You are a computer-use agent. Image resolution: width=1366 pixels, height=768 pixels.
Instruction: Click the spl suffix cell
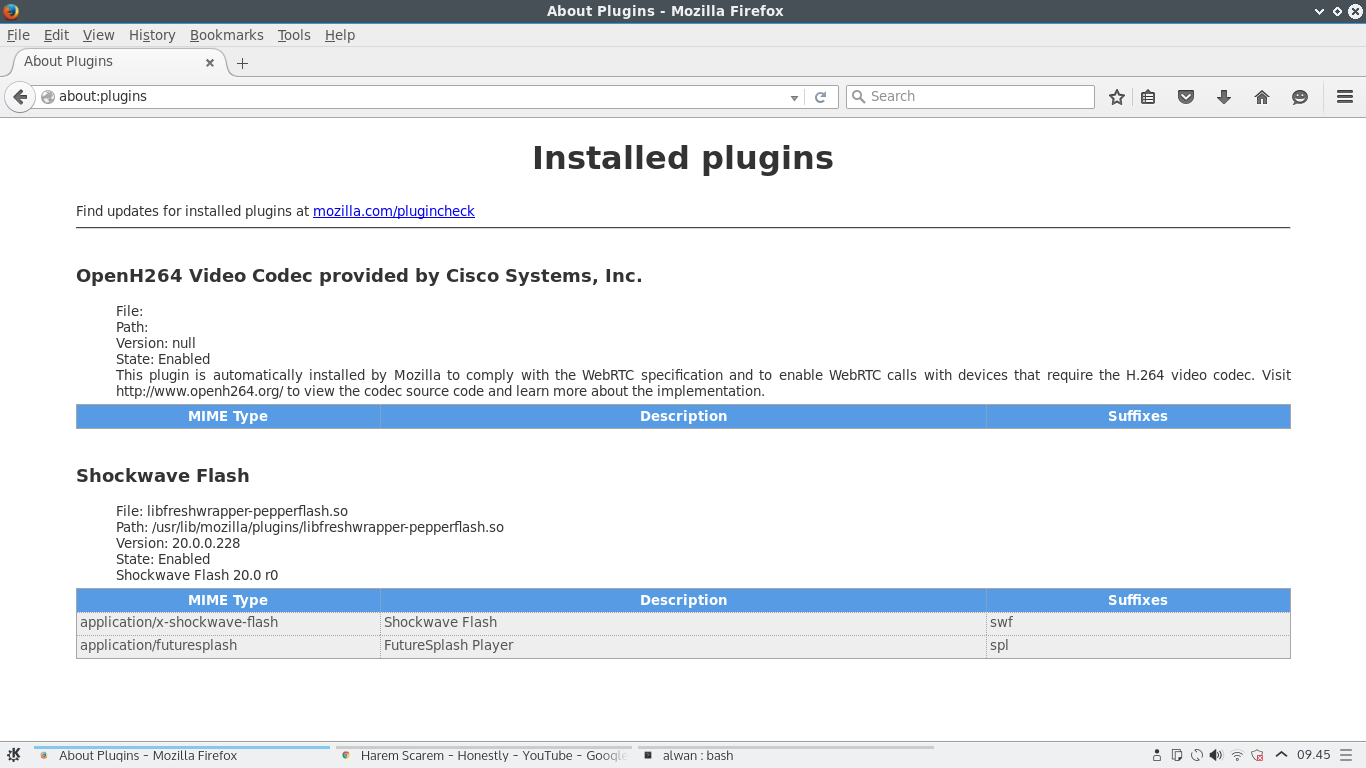point(1138,646)
